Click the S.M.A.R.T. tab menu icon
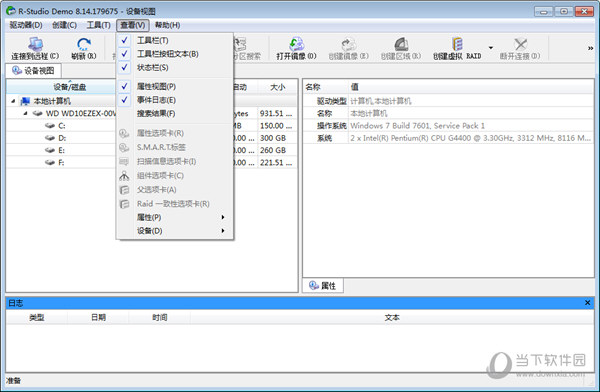This screenshot has width=600, height=392. pos(124,147)
